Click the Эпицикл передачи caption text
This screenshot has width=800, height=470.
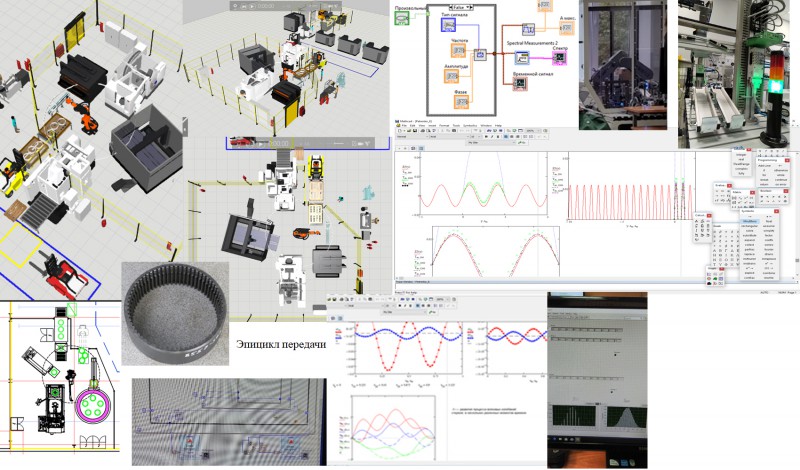[281, 344]
